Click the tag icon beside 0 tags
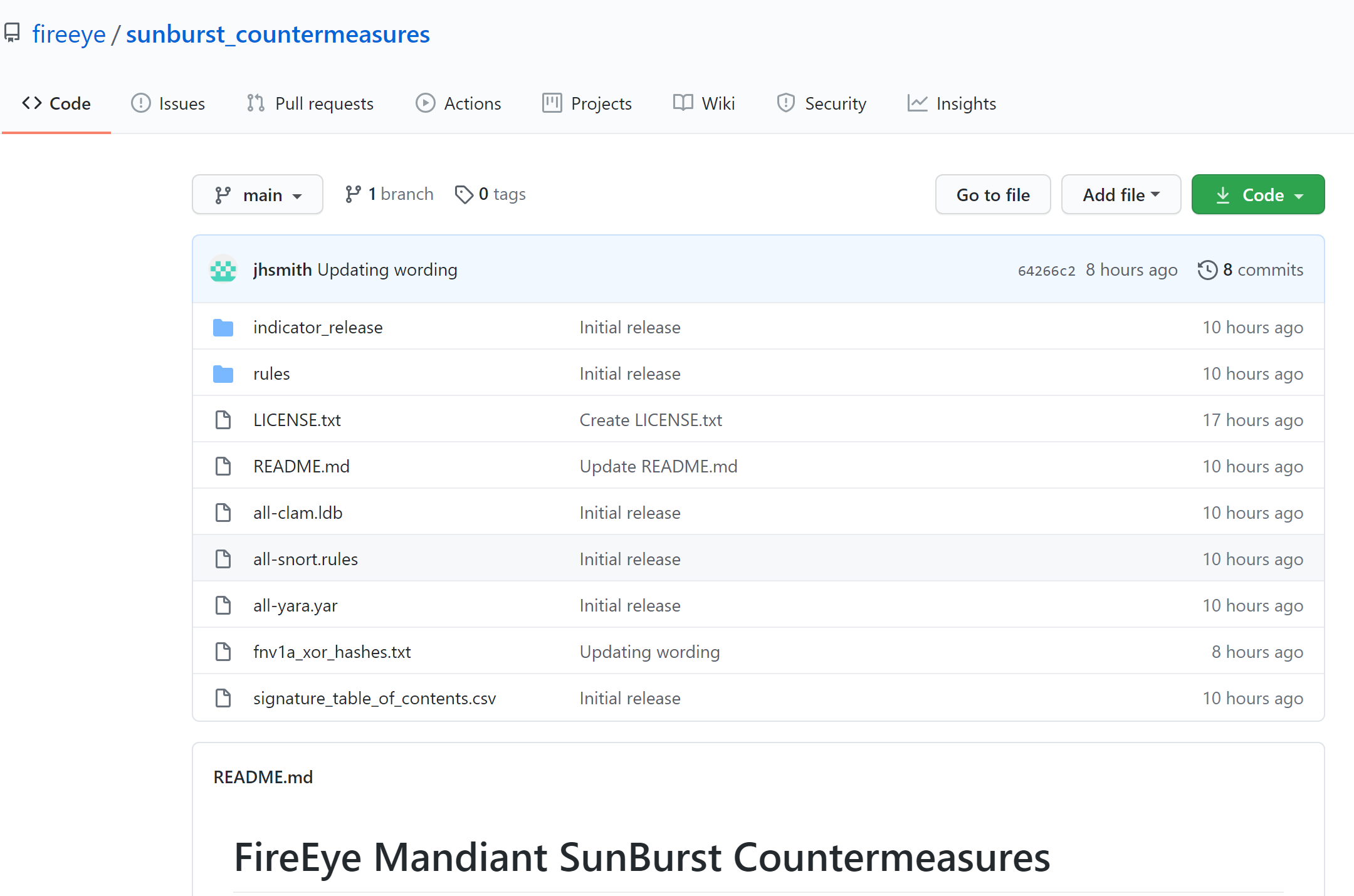The height and width of the screenshot is (896, 1354). click(464, 195)
